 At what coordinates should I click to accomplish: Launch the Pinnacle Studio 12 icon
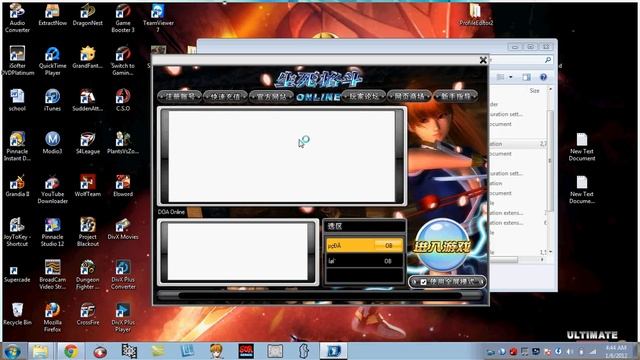(x=52, y=232)
